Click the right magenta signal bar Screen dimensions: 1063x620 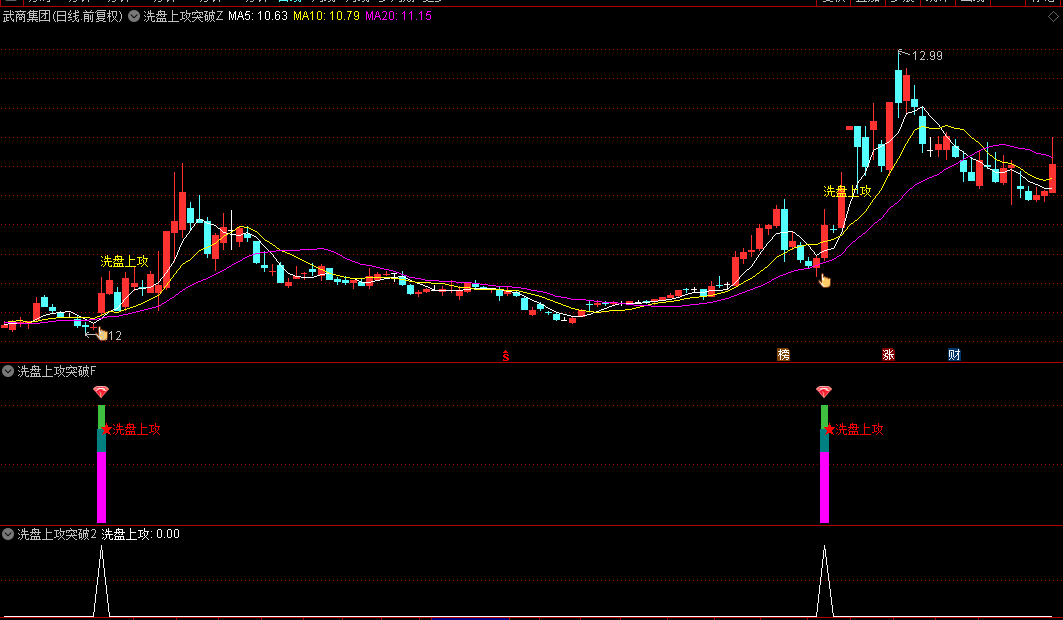(x=824, y=487)
